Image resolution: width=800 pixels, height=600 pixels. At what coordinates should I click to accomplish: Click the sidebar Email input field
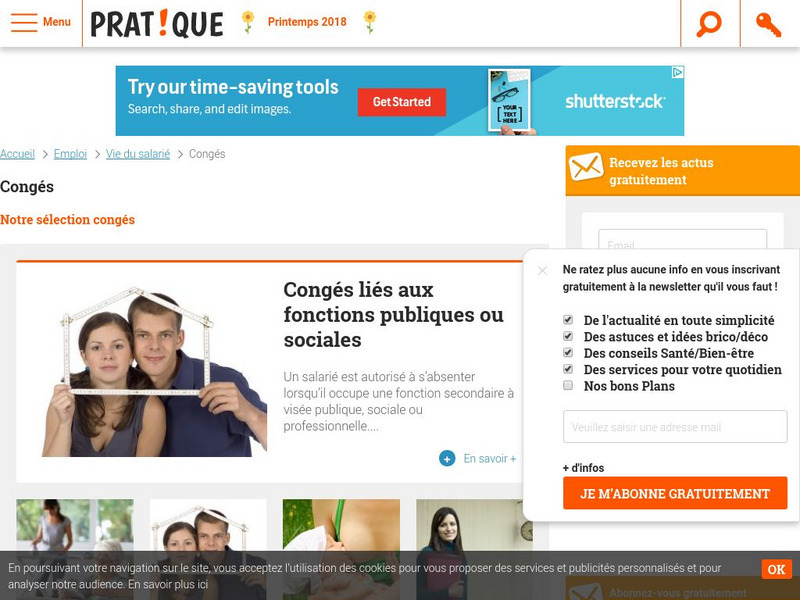pyautogui.click(x=682, y=240)
